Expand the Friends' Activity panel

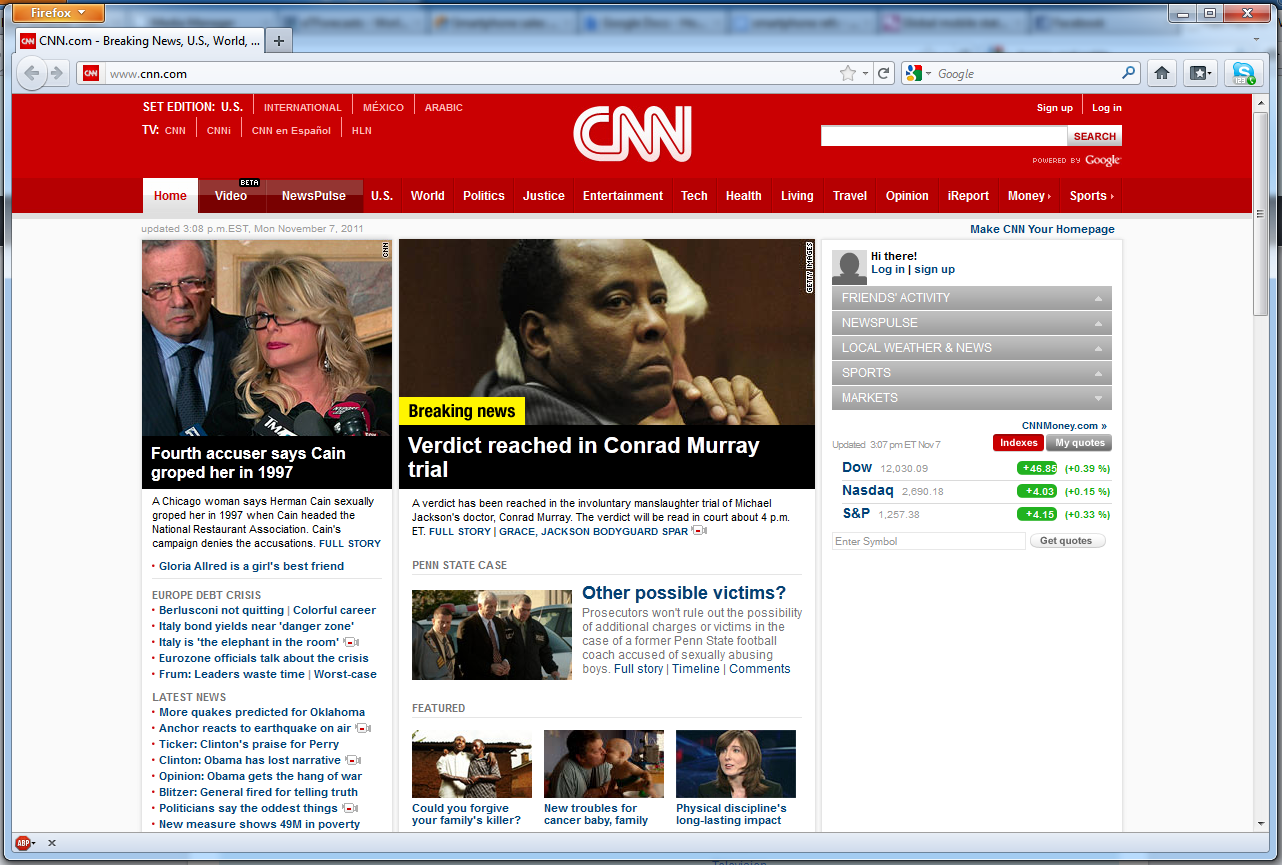point(972,298)
